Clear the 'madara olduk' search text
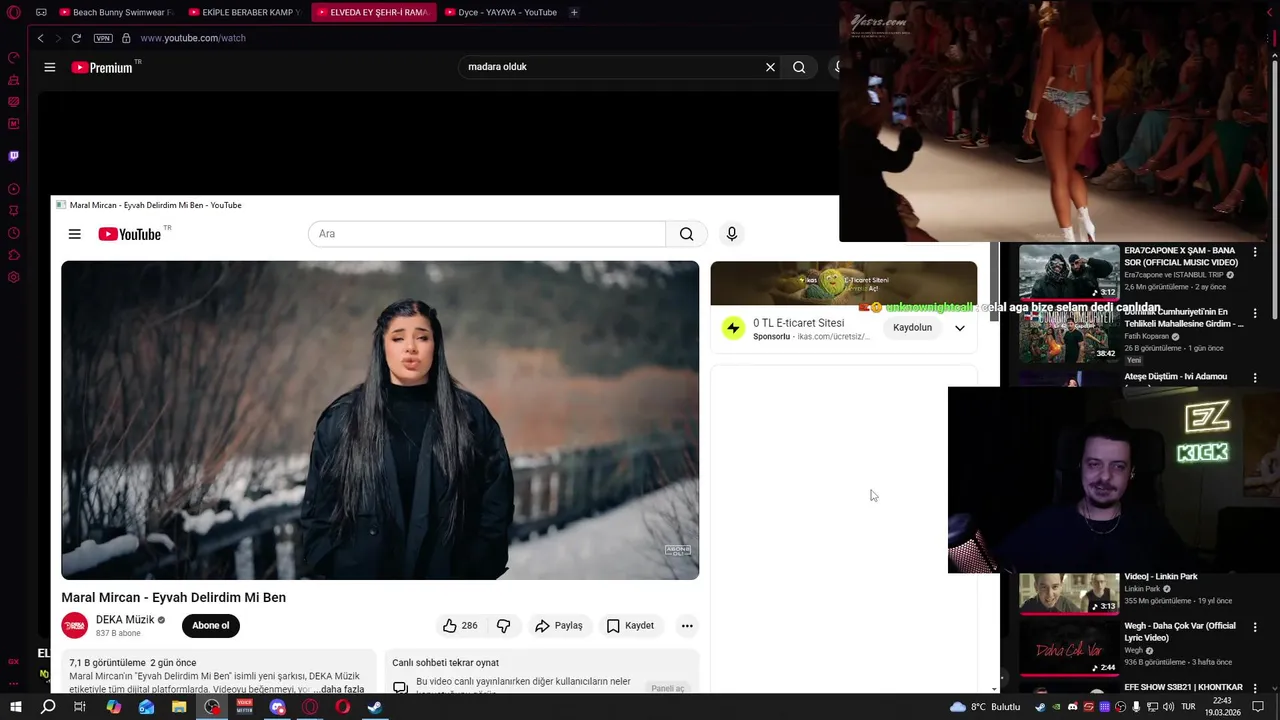The height and width of the screenshot is (720, 1280). pos(770,67)
